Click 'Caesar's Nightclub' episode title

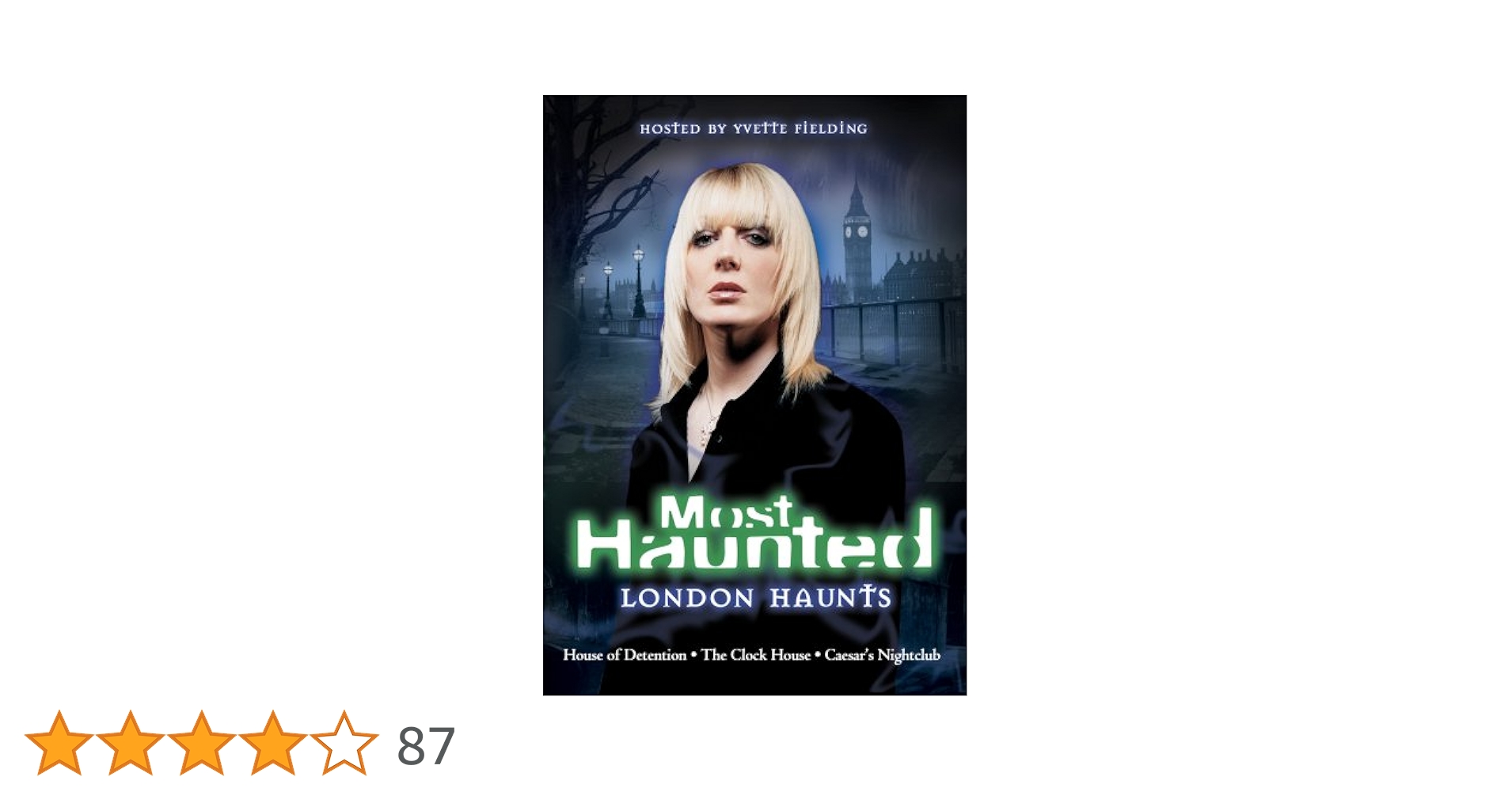click(883, 655)
